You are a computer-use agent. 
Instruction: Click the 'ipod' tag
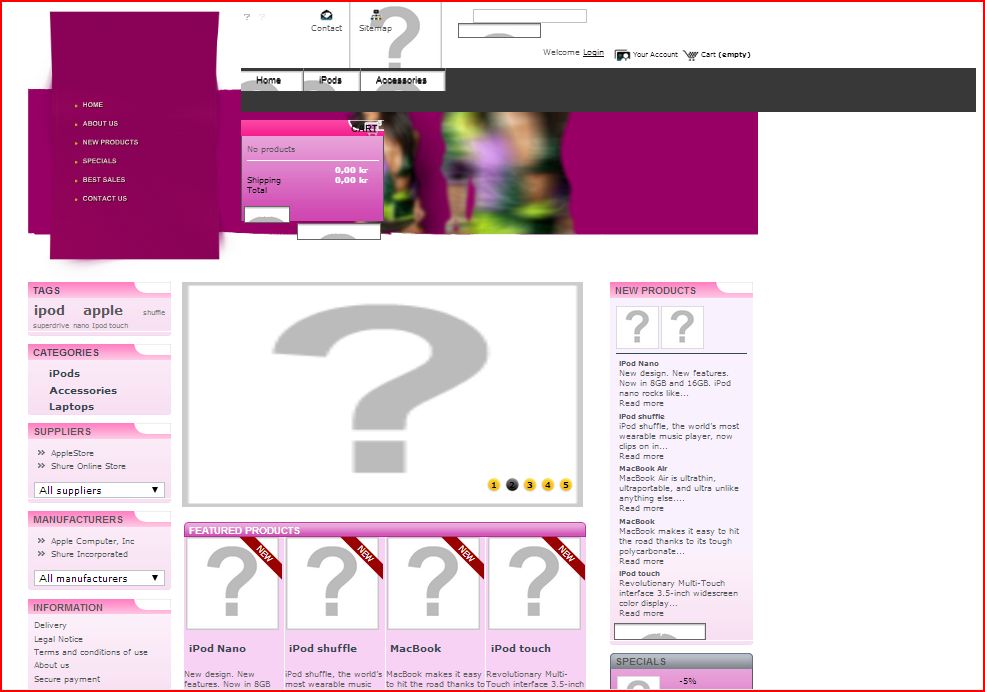coord(49,310)
